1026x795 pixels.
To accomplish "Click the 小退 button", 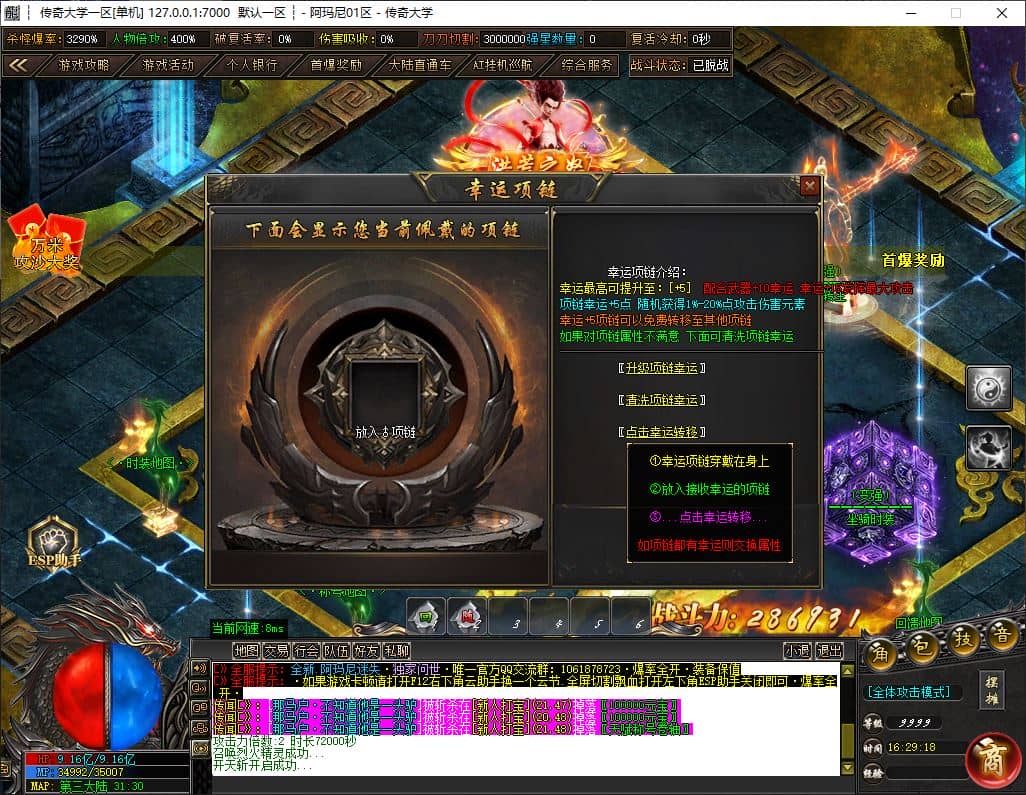I will (798, 650).
